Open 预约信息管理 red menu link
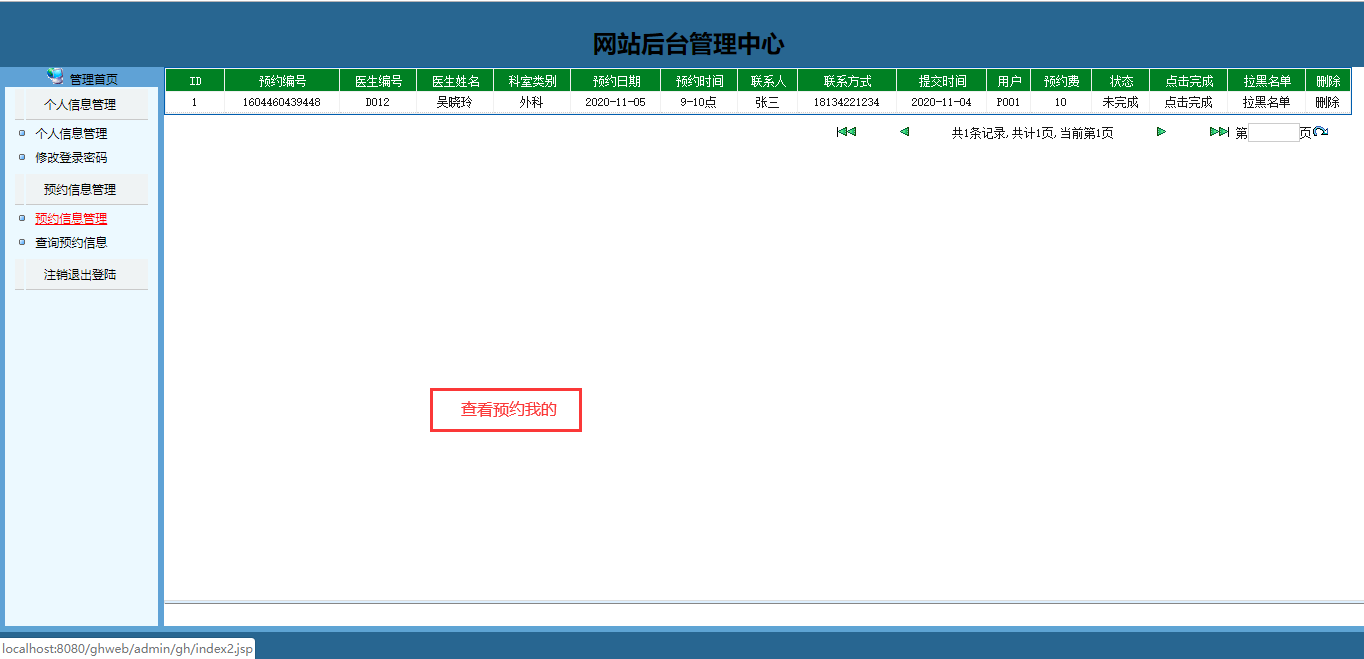The image size is (1364, 659). click(x=71, y=218)
